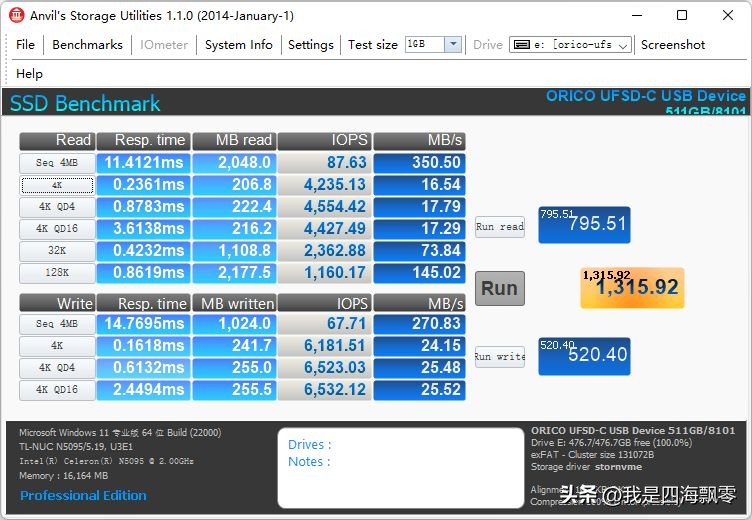752x520 pixels.
Task: Maximize the Anvil's Storage Utilities window
Action: click(x=682, y=15)
